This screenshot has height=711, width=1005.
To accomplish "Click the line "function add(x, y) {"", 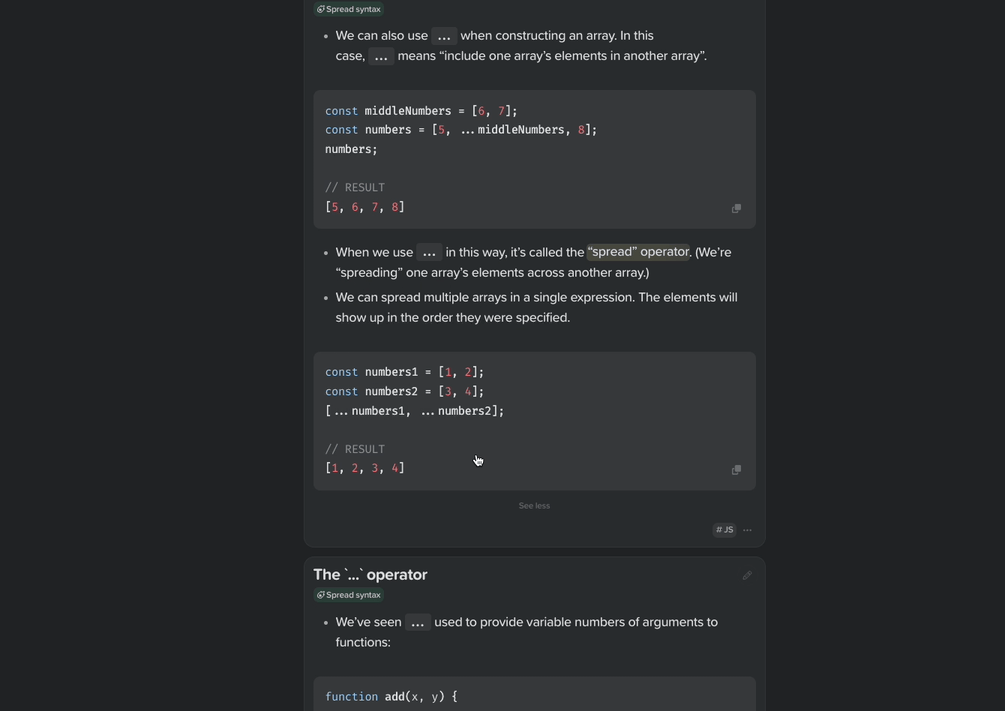I will pyautogui.click(x=391, y=697).
